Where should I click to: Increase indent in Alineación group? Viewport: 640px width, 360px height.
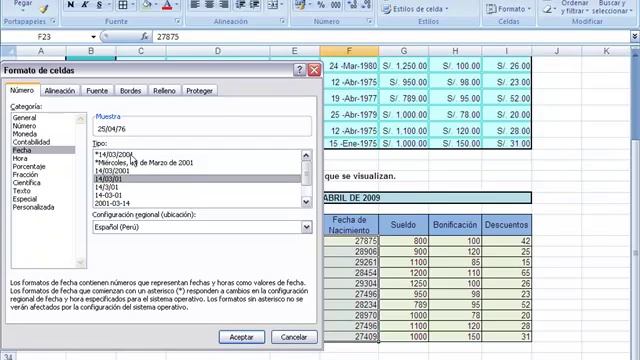click(255, 4)
